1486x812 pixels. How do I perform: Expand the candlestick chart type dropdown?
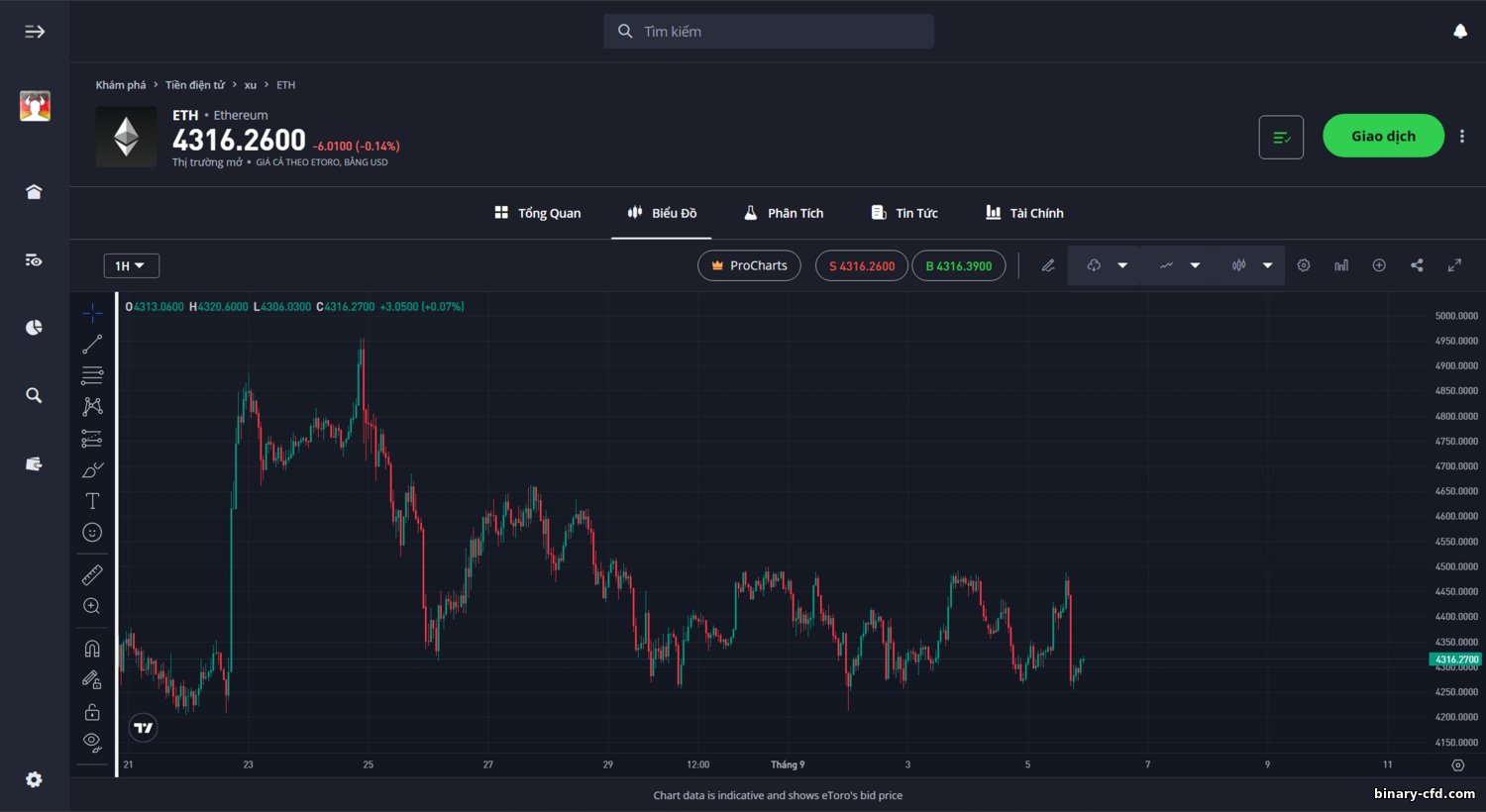[1267, 265]
